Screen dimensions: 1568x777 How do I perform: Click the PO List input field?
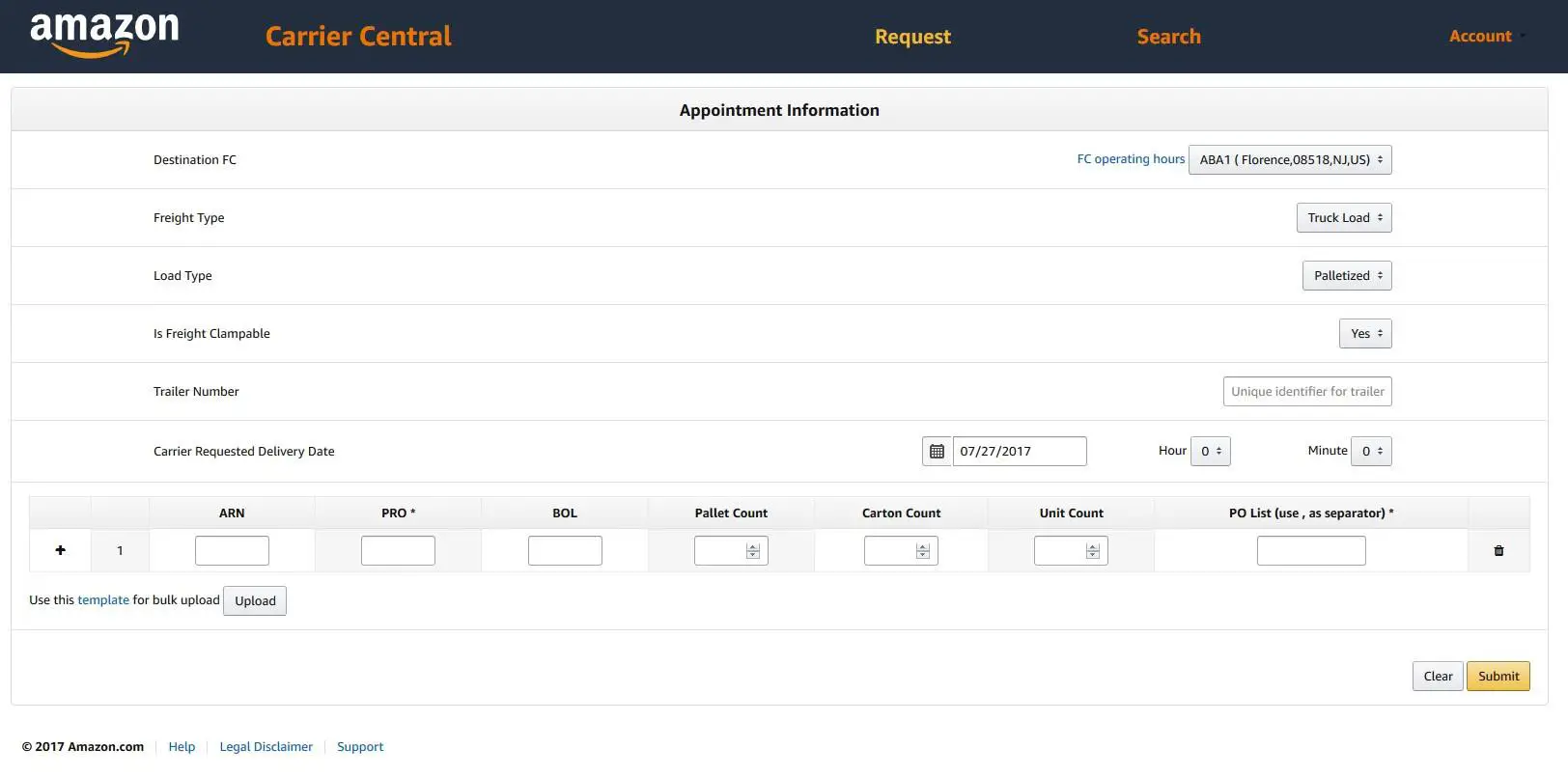click(1311, 550)
